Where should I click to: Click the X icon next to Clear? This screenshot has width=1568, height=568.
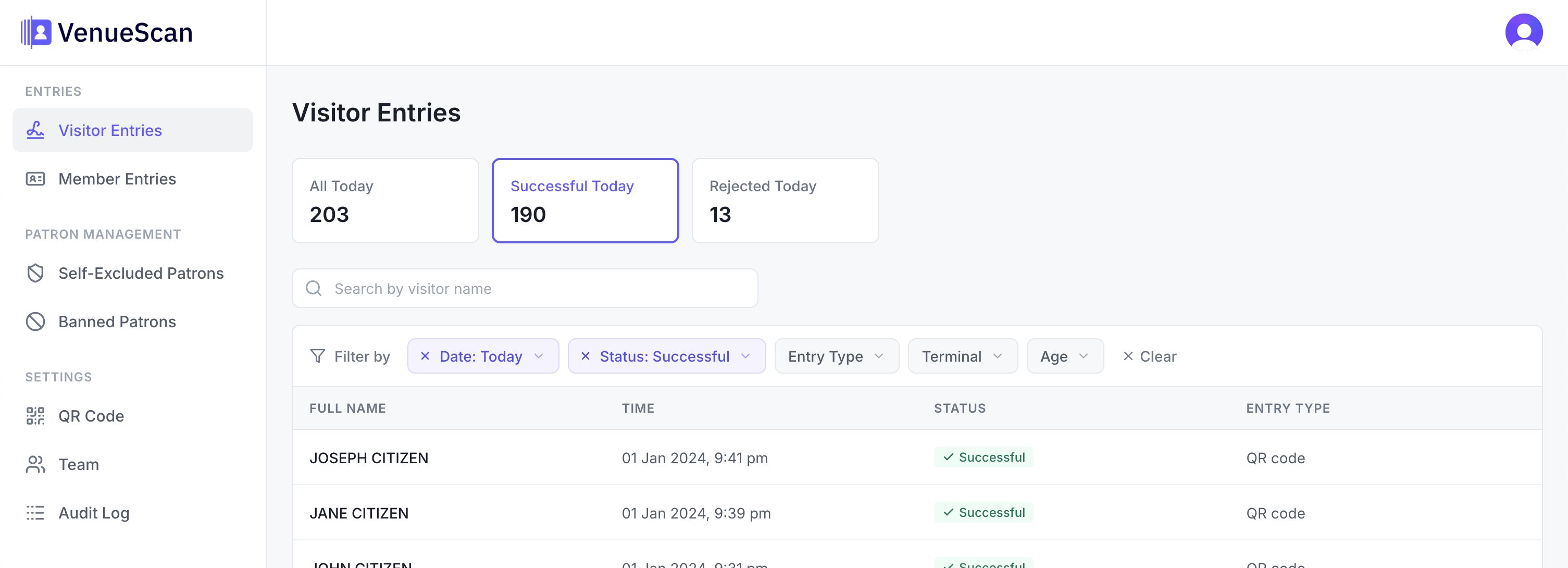[x=1128, y=356]
